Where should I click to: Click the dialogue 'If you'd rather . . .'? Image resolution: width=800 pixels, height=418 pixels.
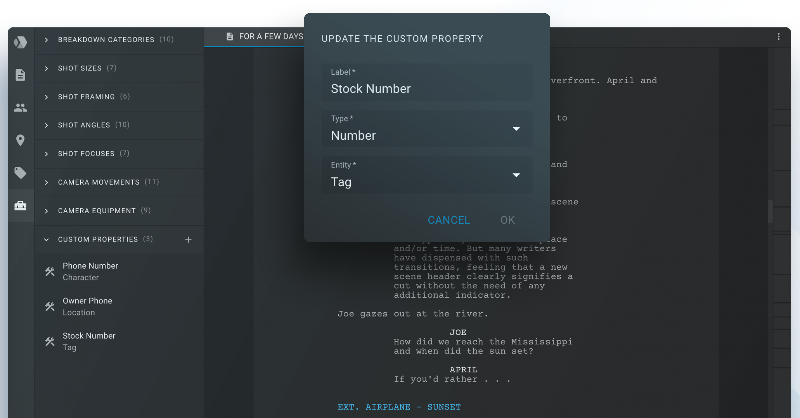[x=452, y=379]
